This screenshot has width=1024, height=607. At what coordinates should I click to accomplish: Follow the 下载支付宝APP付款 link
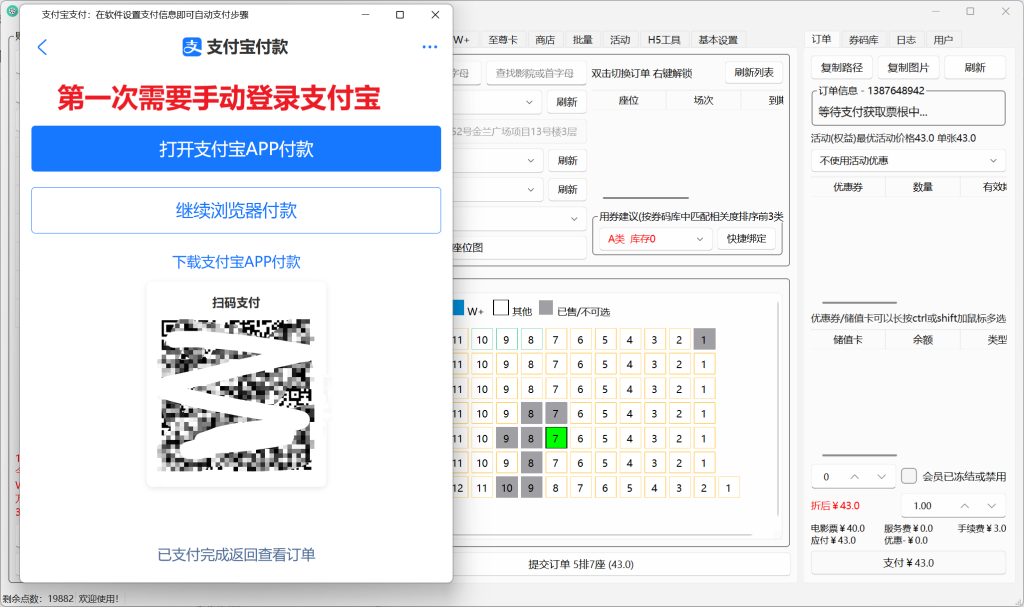(x=236, y=262)
